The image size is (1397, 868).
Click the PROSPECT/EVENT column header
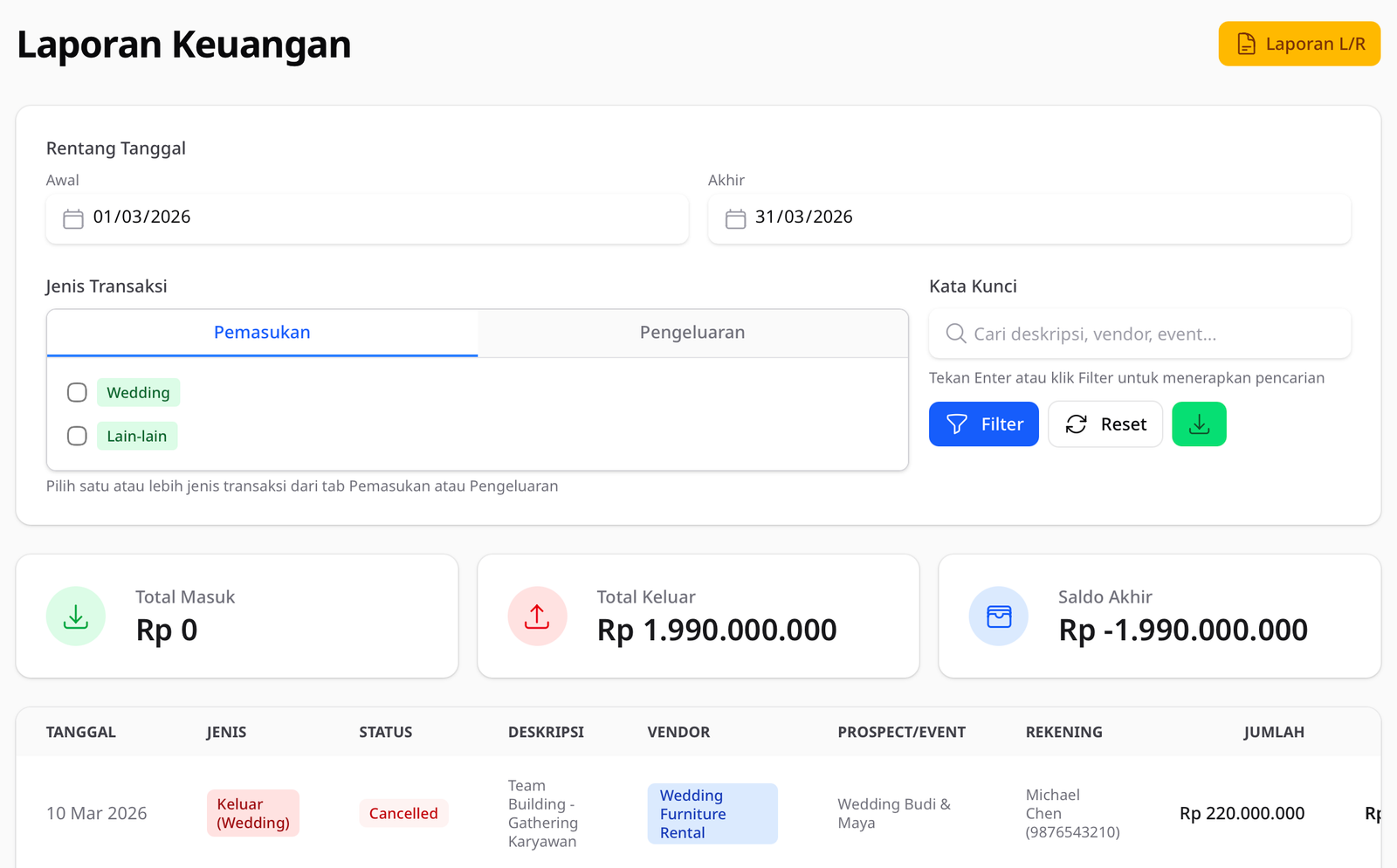click(x=902, y=733)
